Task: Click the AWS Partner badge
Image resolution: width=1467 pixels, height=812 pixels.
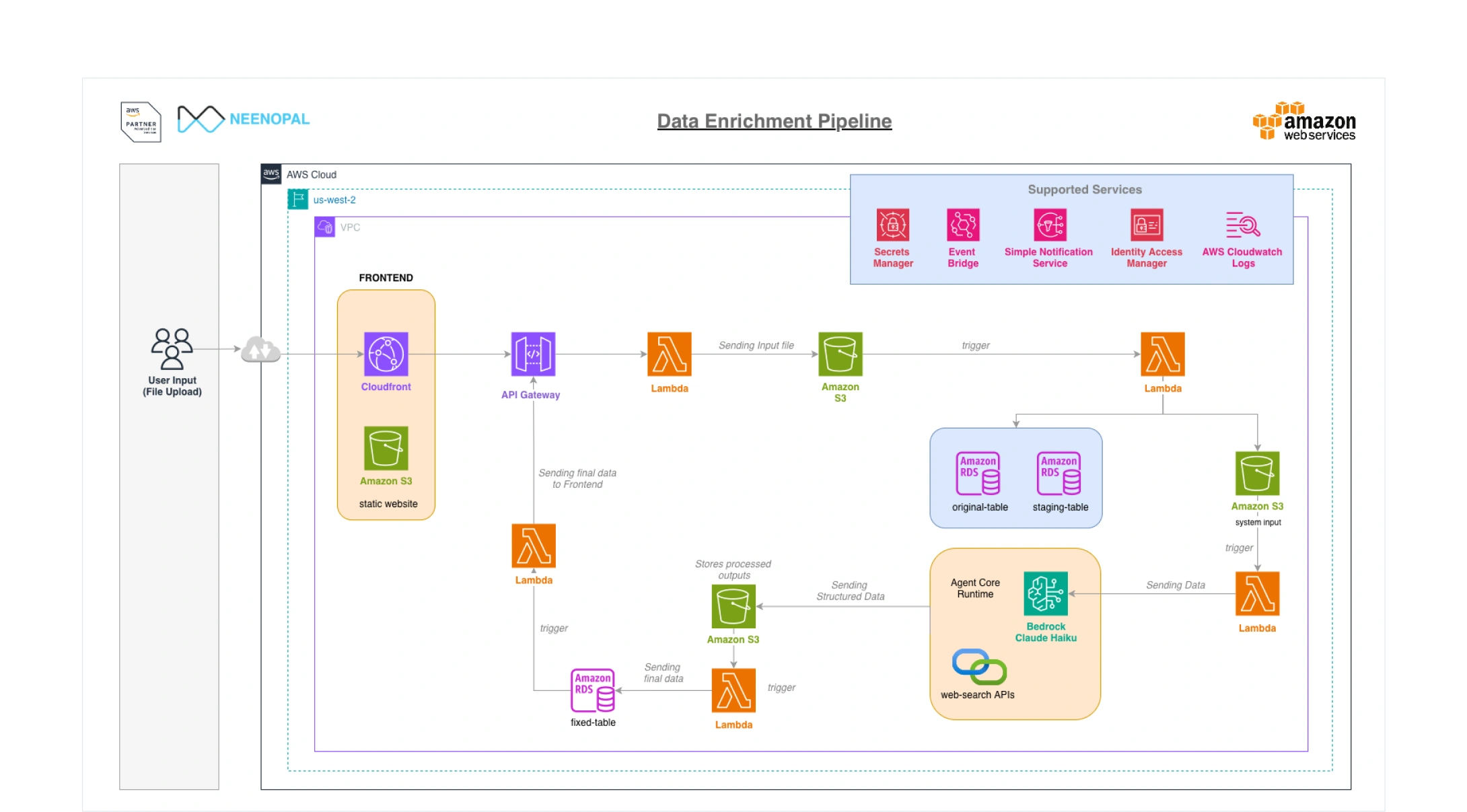Action: click(141, 122)
